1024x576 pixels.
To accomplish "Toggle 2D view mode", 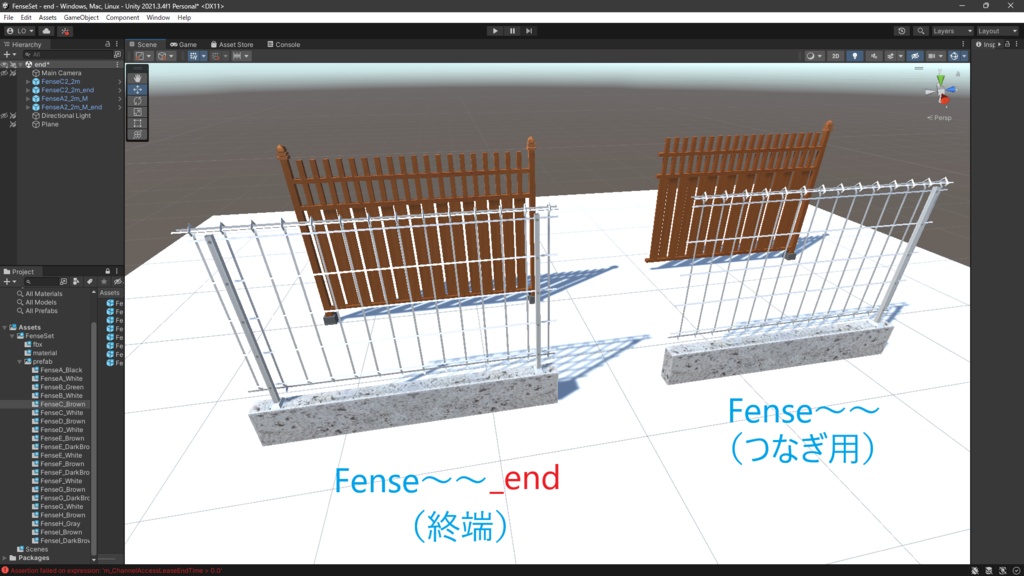I will (835, 56).
